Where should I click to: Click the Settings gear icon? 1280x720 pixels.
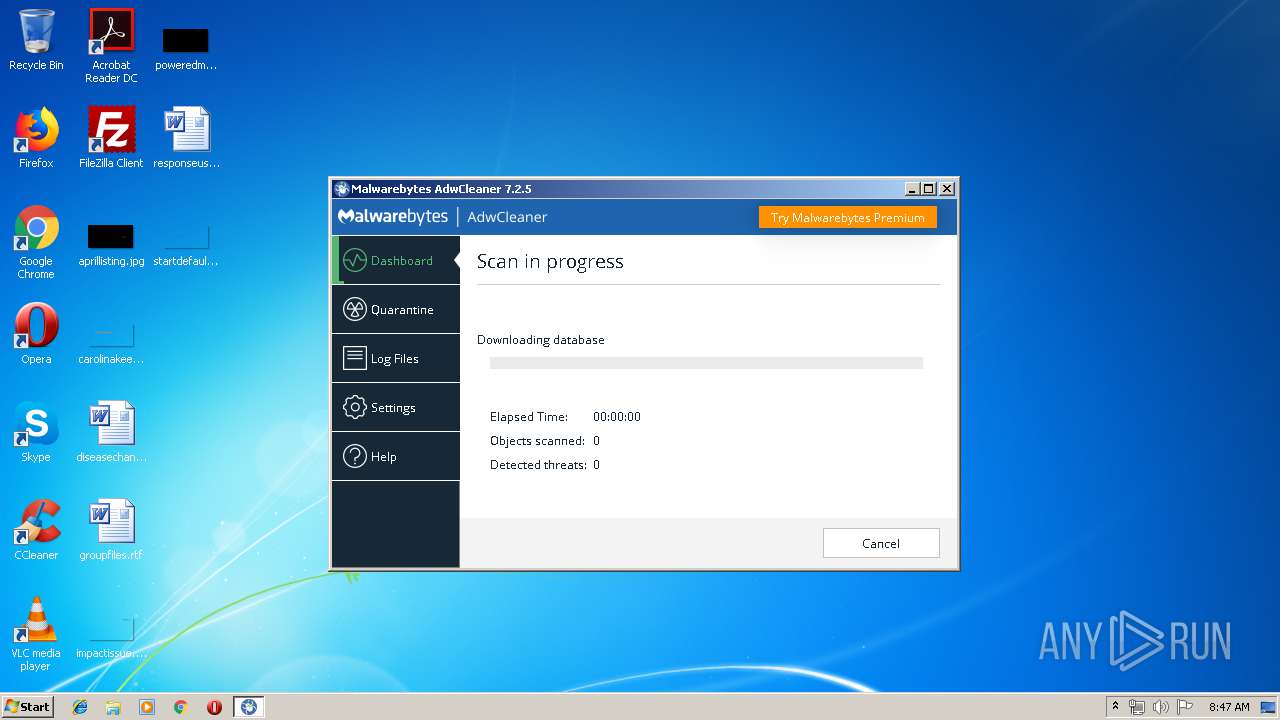354,407
